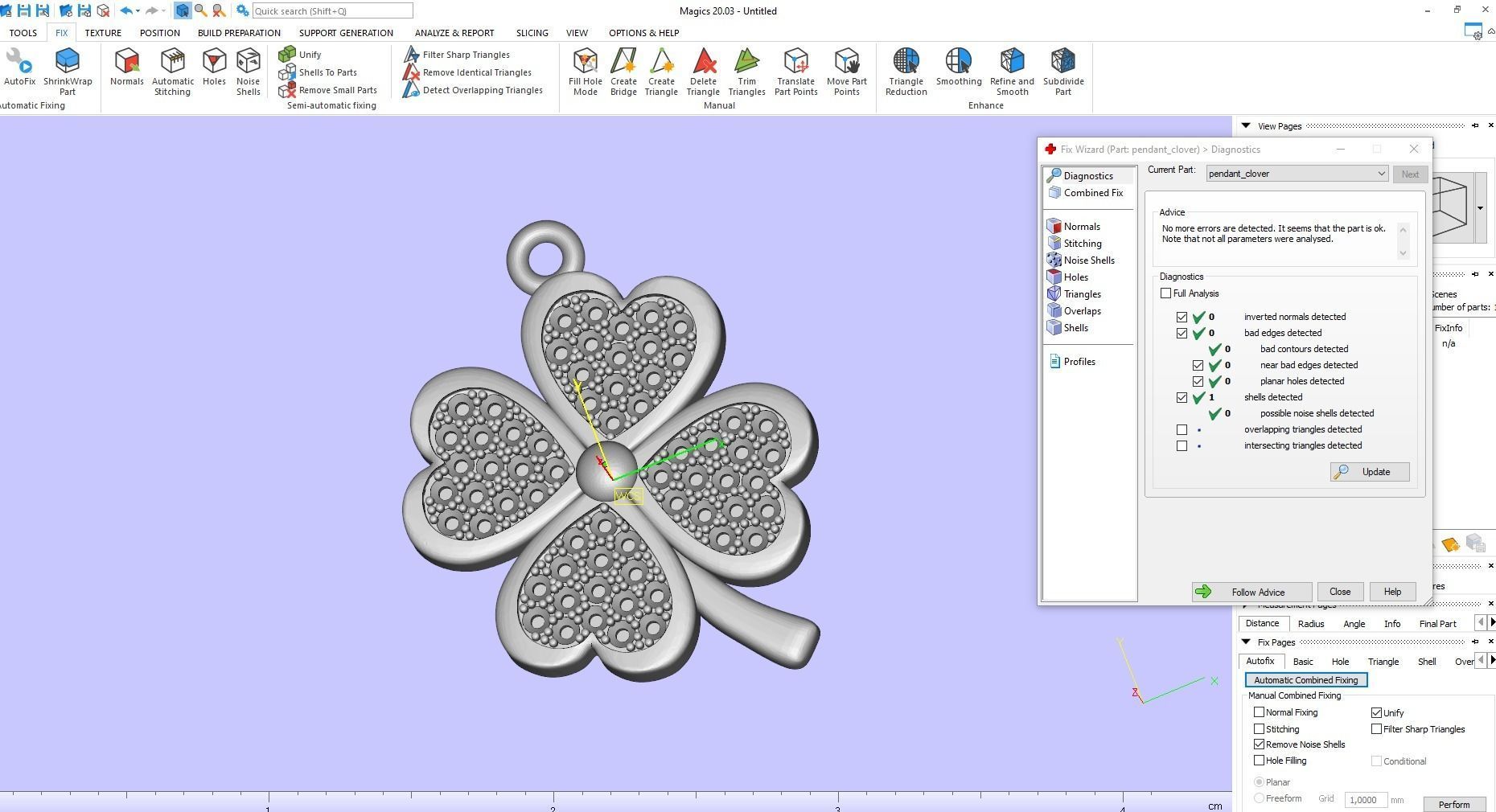1496x812 pixels.
Task: Open Current Part dropdown
Action: click(1297, 174)
